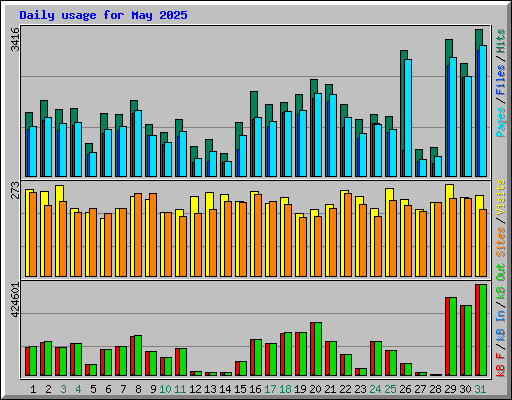Select the day 20 green kB bar

click(318, 349)
